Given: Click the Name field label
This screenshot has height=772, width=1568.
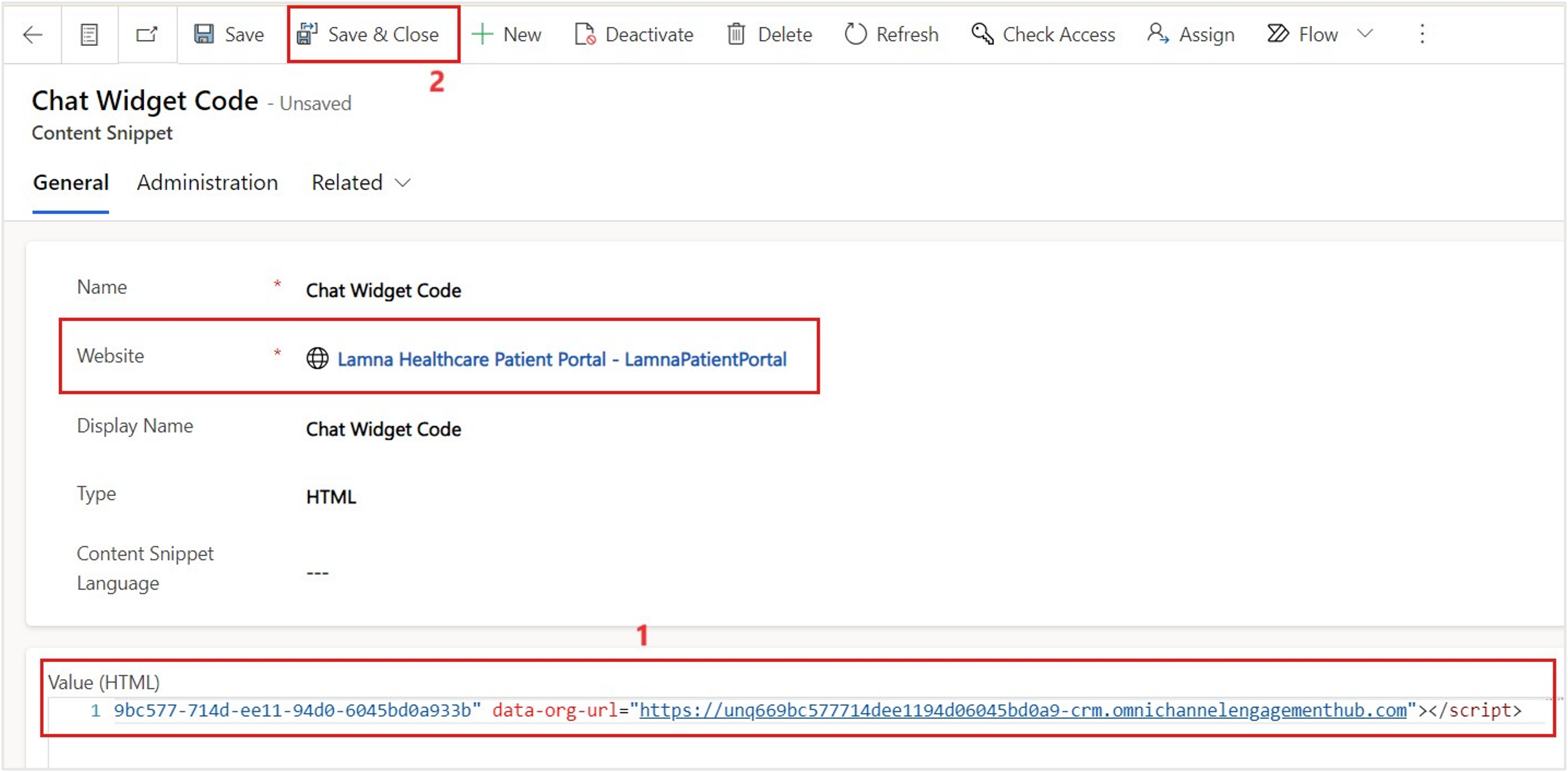Looking at the screenshot, I should coord(102,287).
